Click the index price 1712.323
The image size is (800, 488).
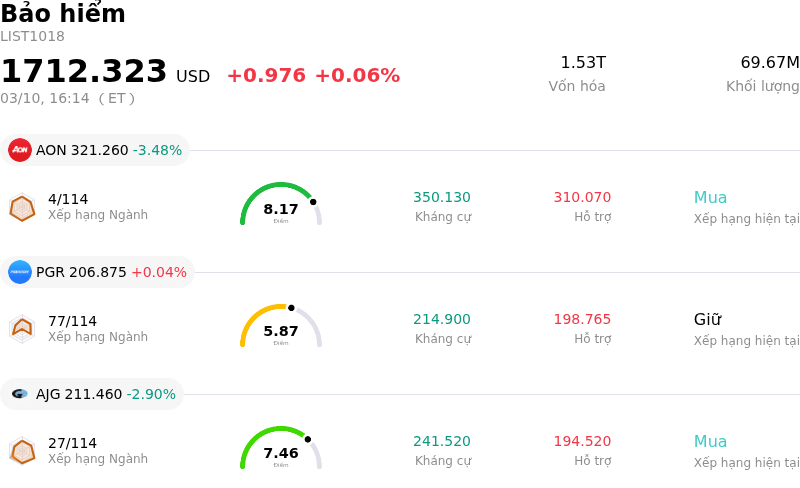pos(84,72)
